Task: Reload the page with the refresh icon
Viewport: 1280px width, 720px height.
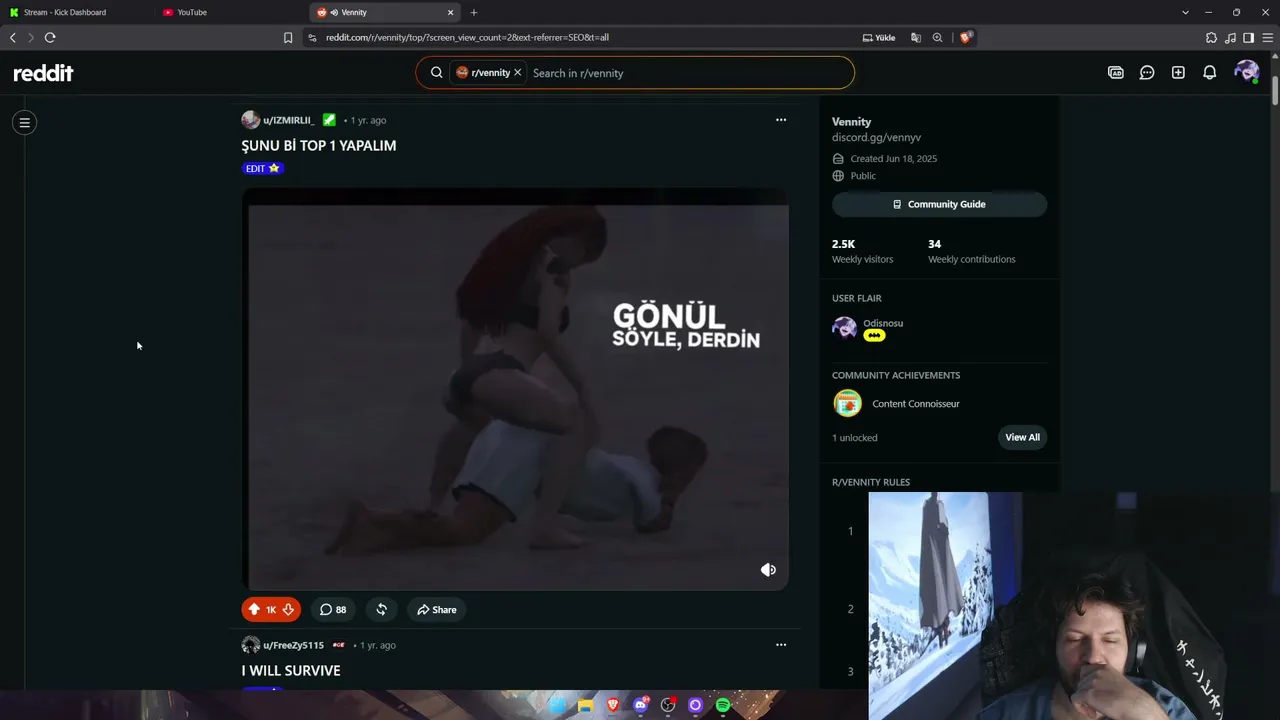Action: 50,38
